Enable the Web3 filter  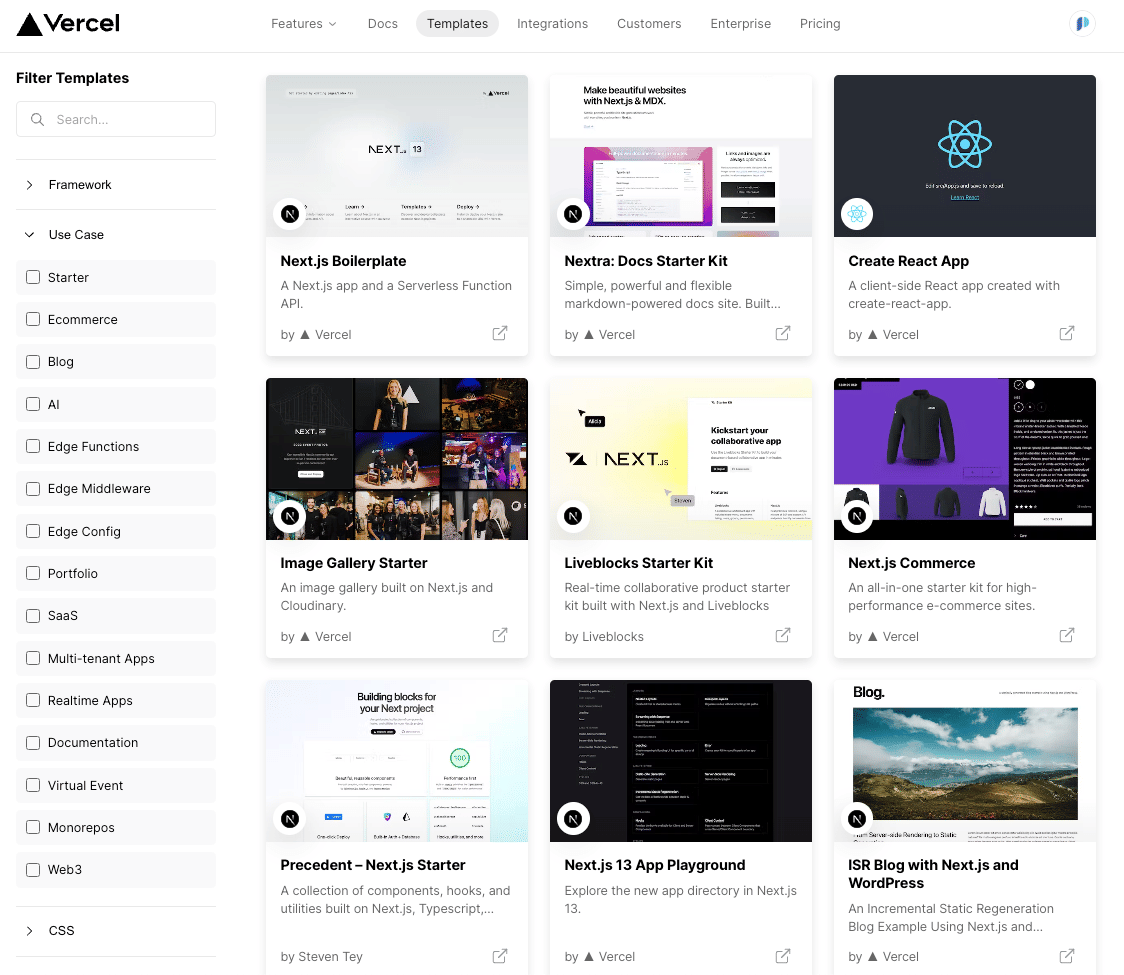coord(31,869)
